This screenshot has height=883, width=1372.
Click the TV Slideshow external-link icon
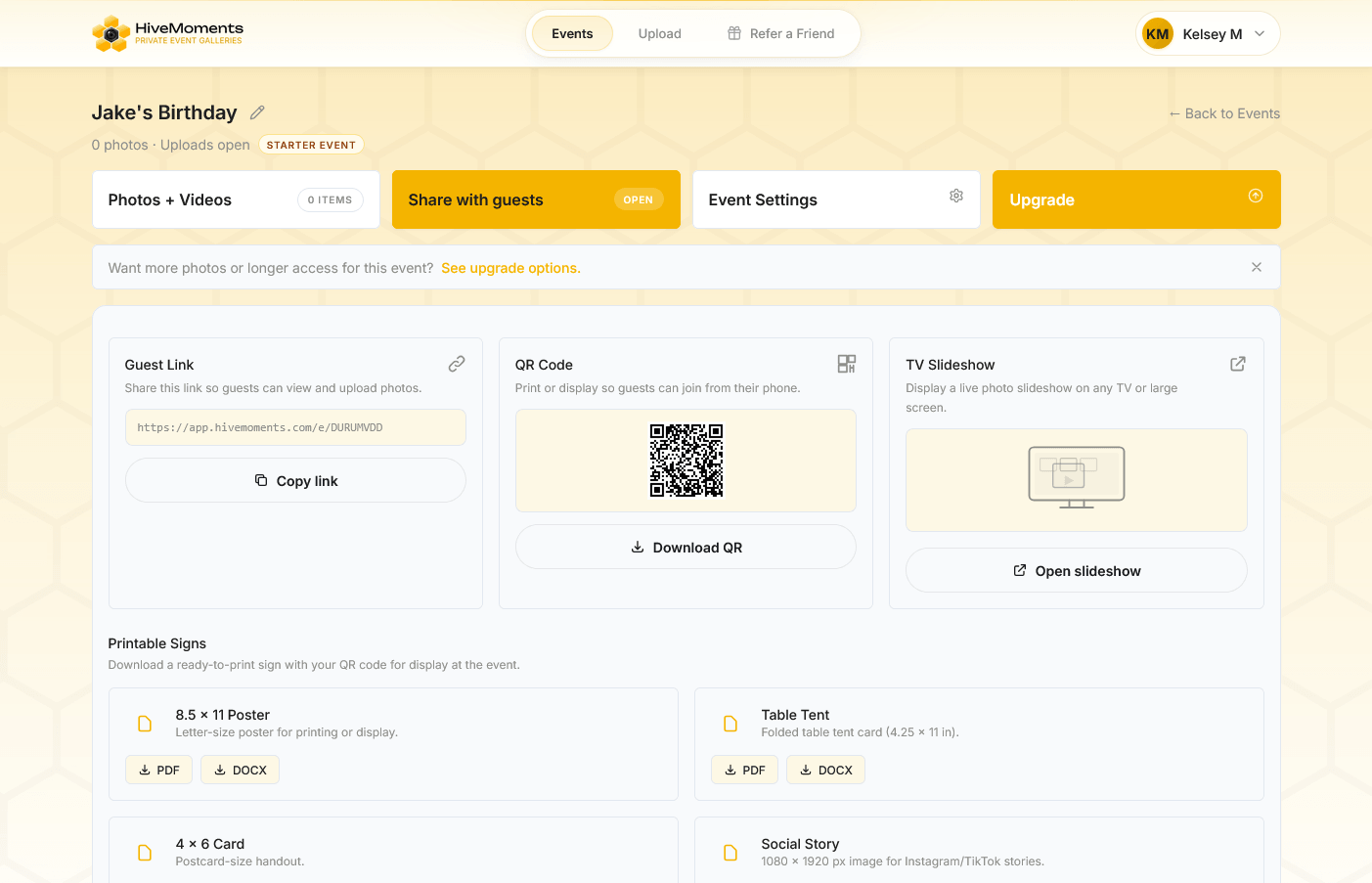[1238, 364]
